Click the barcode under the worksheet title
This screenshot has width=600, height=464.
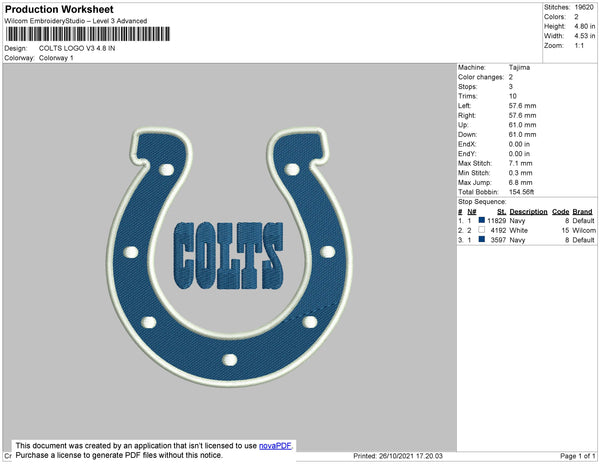tap(88, 34)
